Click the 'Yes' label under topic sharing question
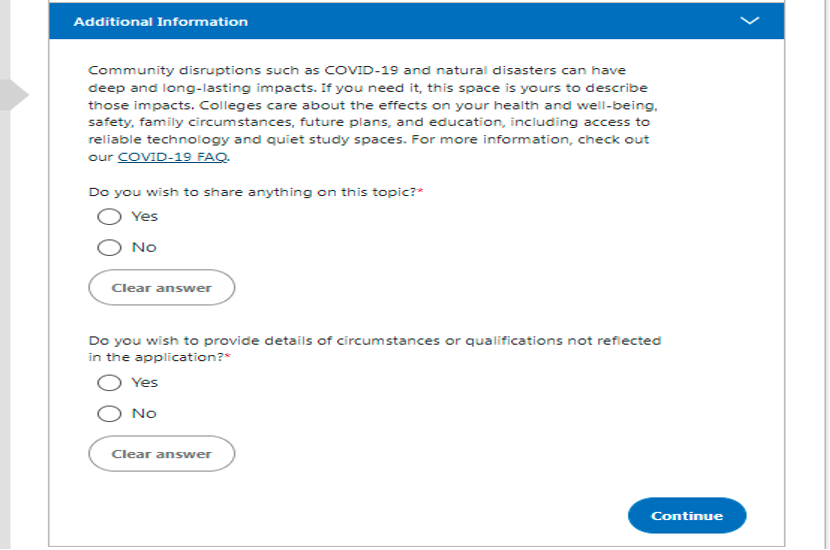This screenshot has width=830, height=550. [x=145, y=217]
